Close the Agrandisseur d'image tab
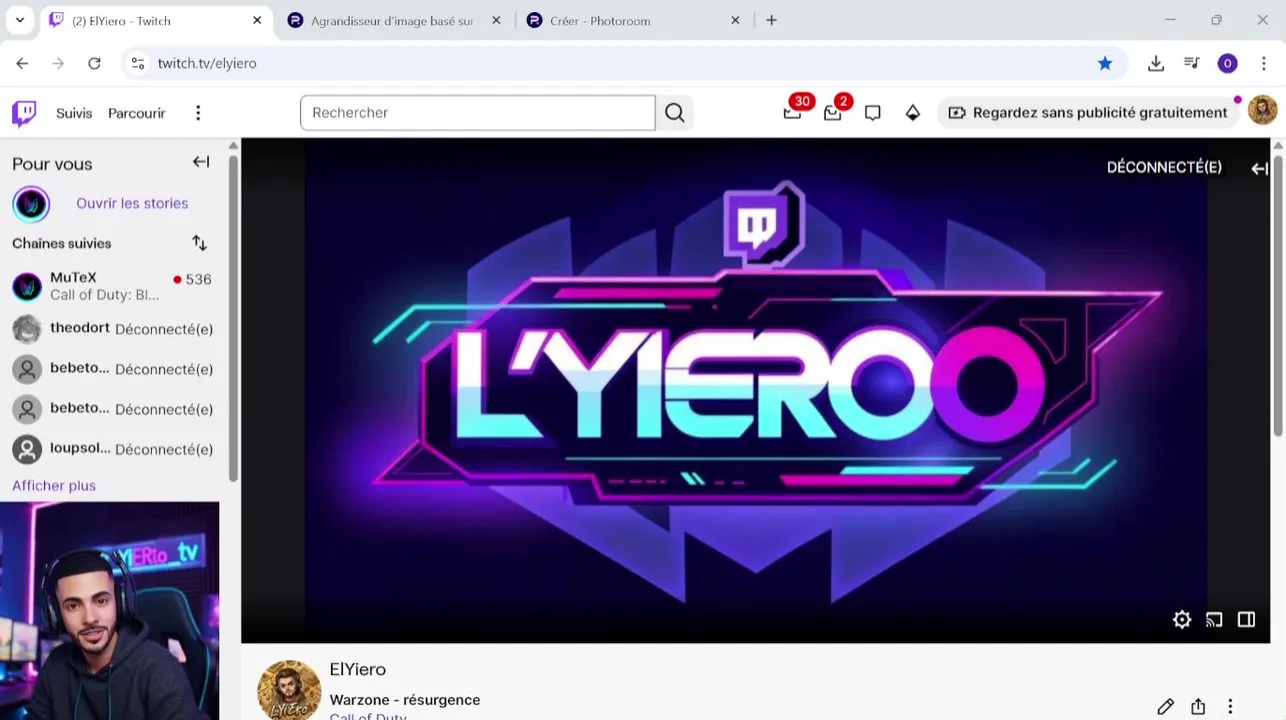This screenshot has width=1286, height=720. click(x=496, y=20)
